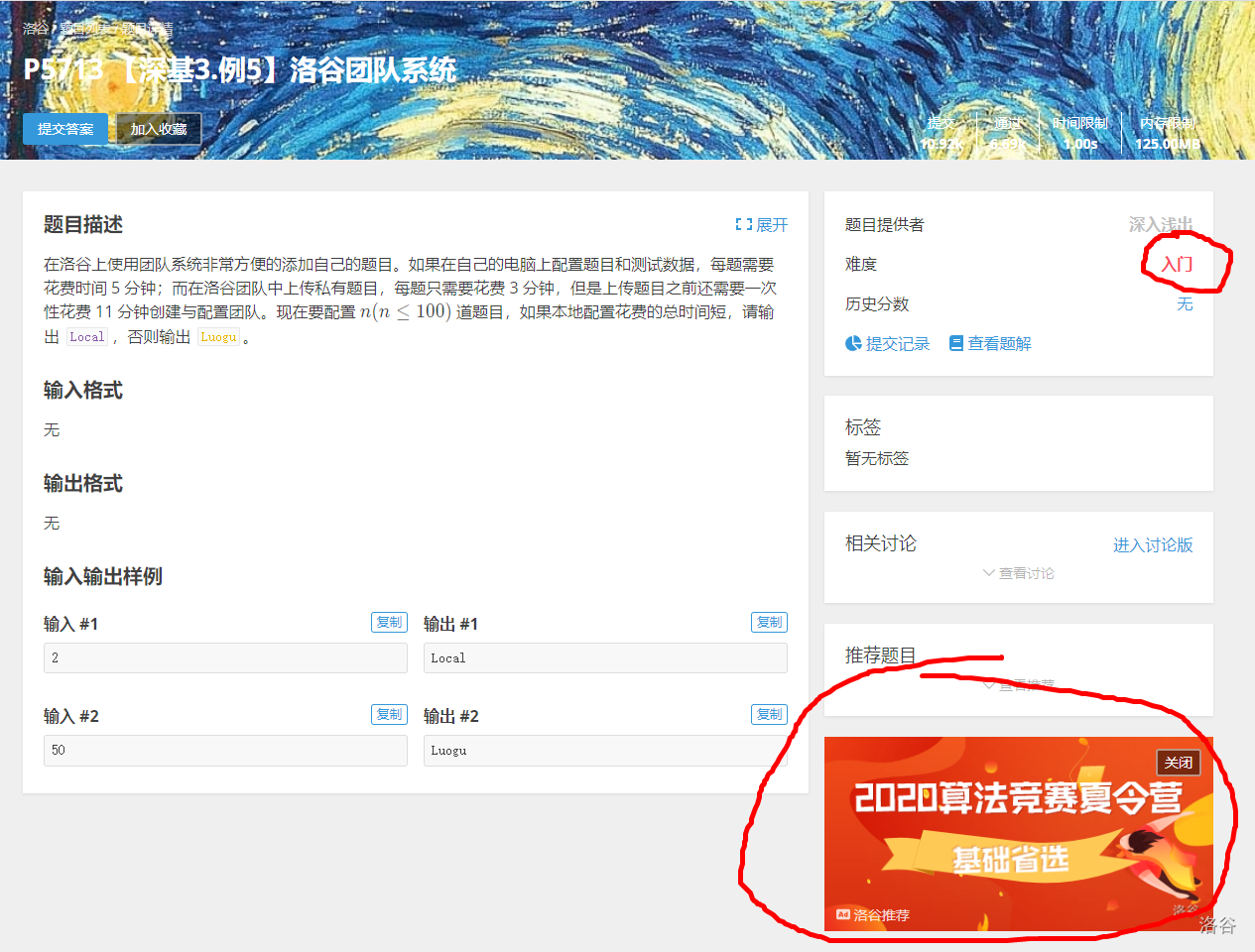This screenshot has width=1255, height=952.
Task: Click the book icon beside 查看题解
Action: coord(956,344)
